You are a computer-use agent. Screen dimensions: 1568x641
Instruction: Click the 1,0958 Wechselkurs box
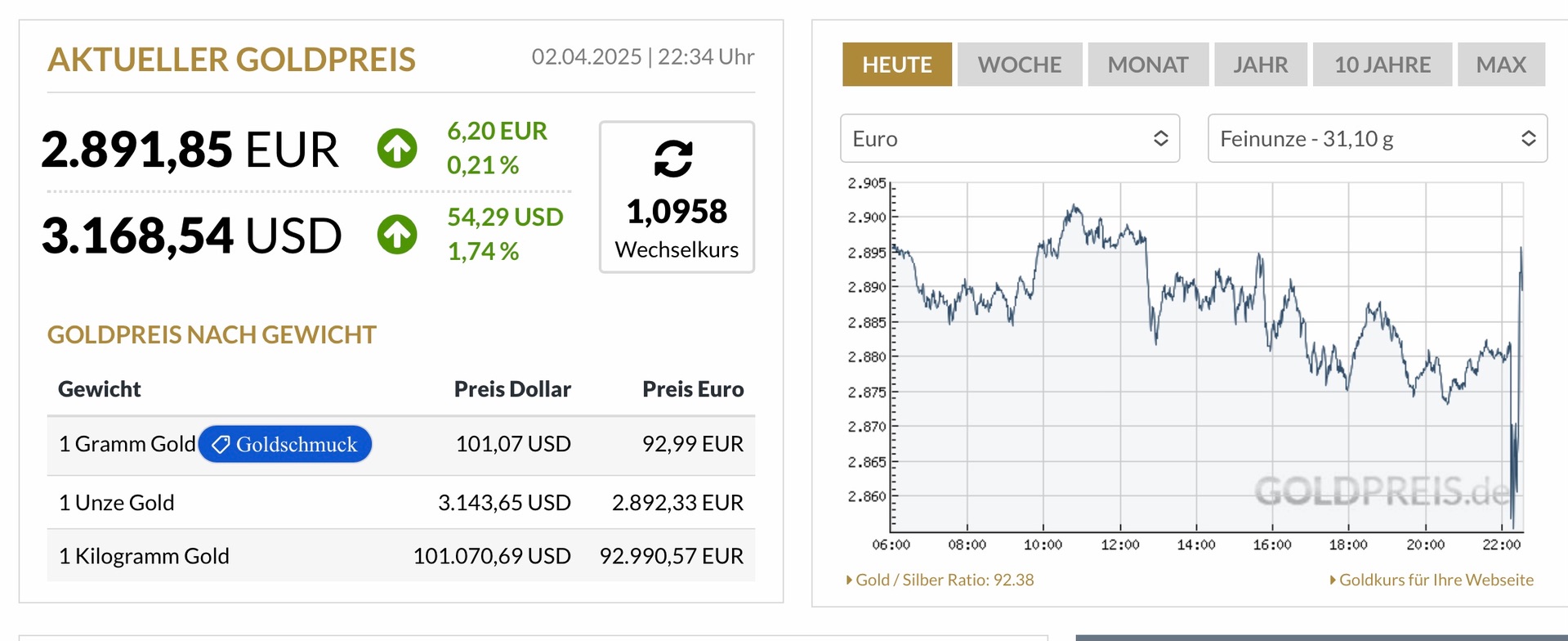(677, 197)
